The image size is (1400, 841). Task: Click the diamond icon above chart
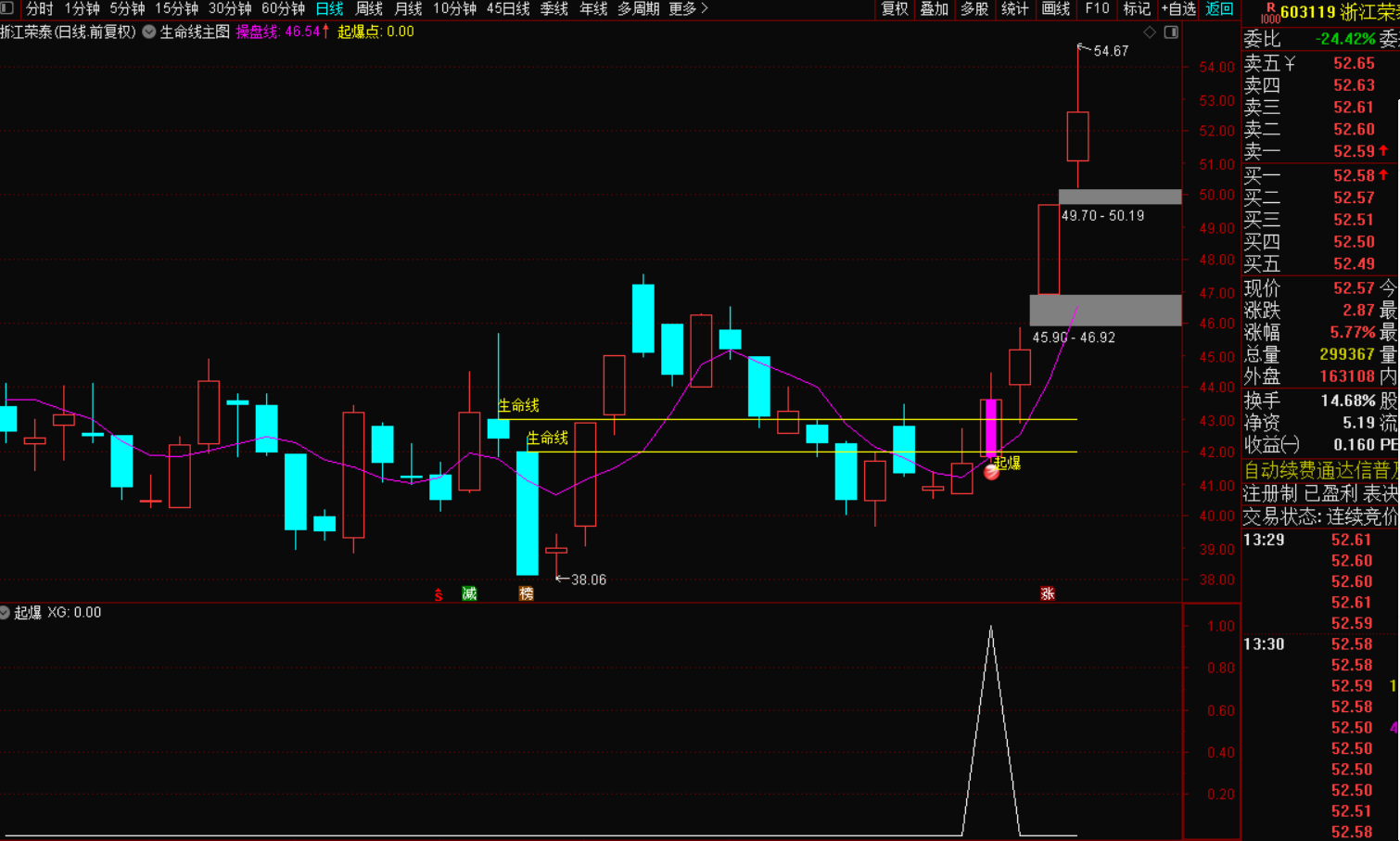point(1150,32)
